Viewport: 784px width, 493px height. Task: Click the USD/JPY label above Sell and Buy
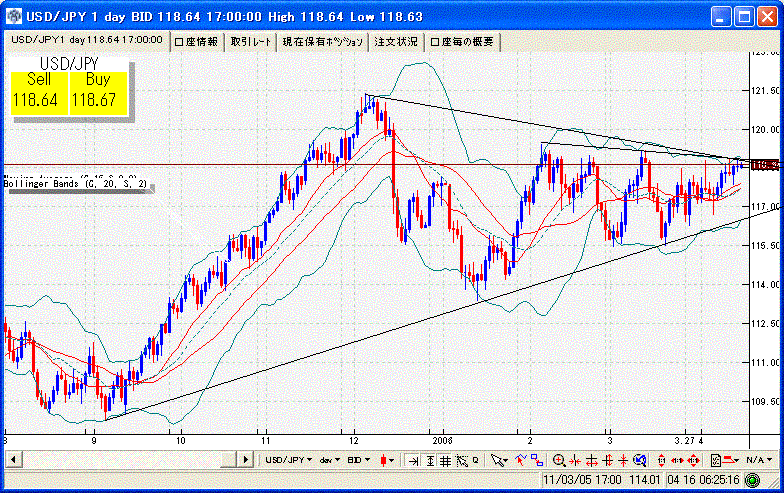click(69, 64)
